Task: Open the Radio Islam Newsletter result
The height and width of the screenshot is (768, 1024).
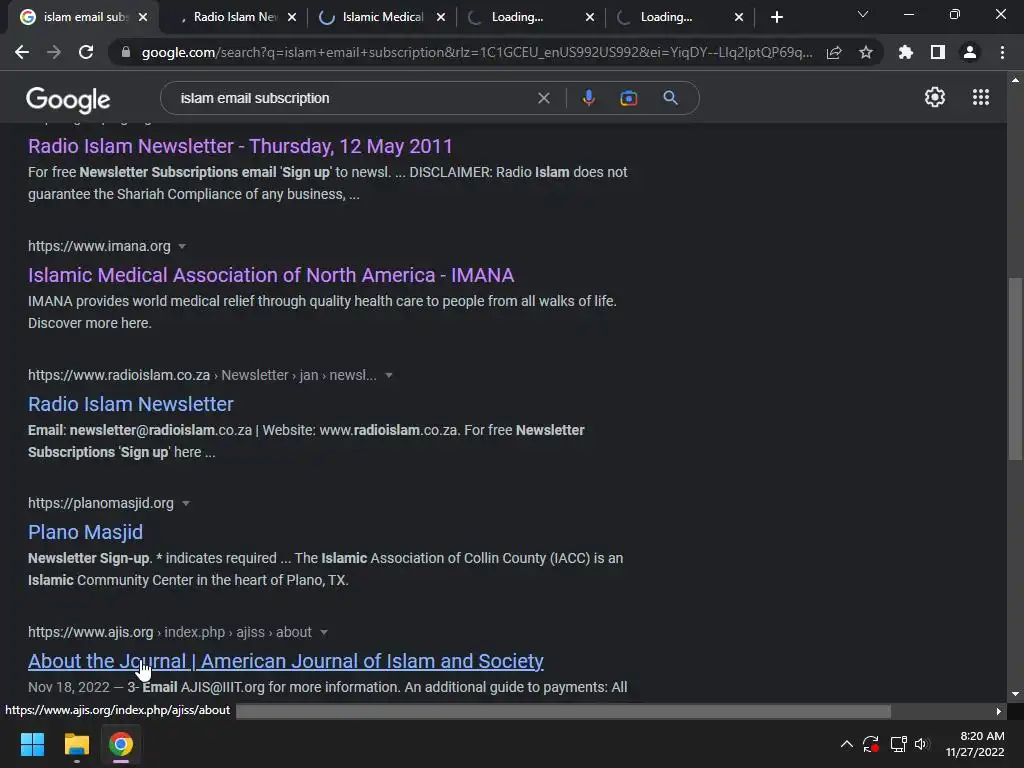Action: tap(131, 404)
